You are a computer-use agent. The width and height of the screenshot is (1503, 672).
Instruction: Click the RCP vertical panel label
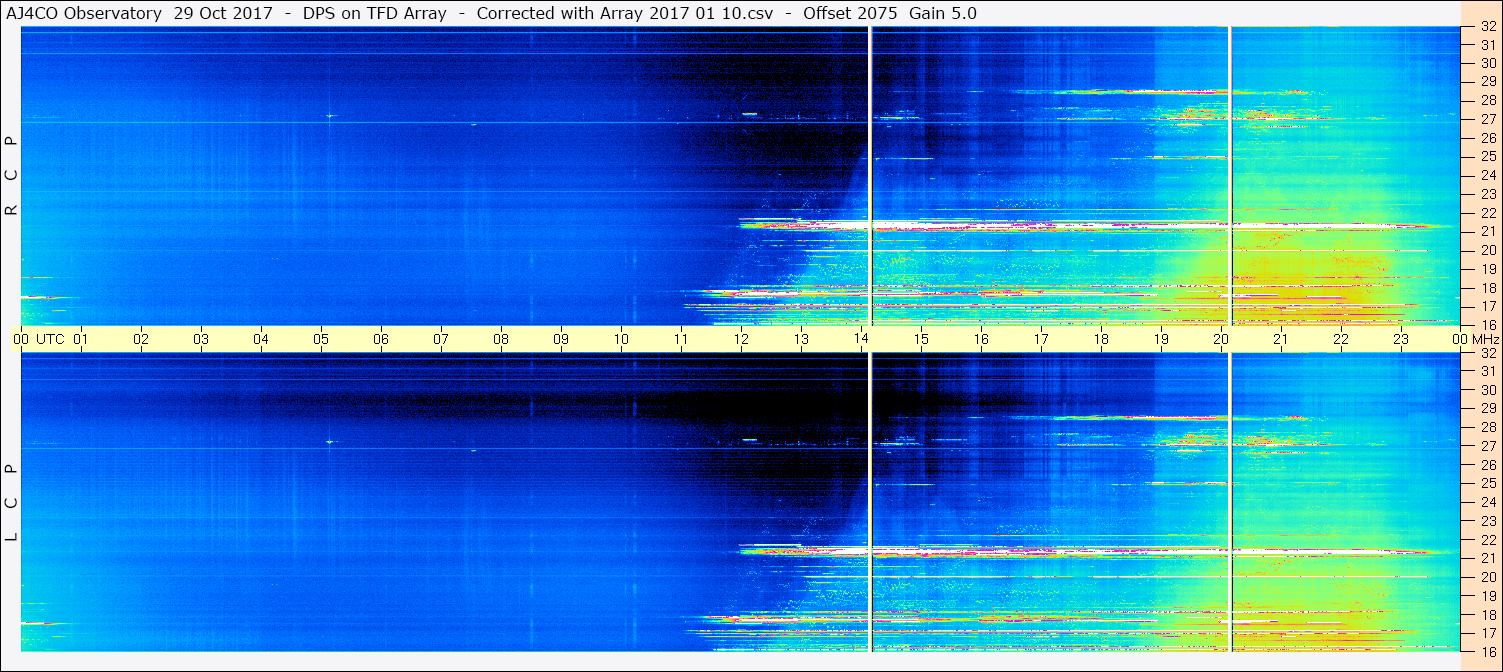(x=11, y=175)
